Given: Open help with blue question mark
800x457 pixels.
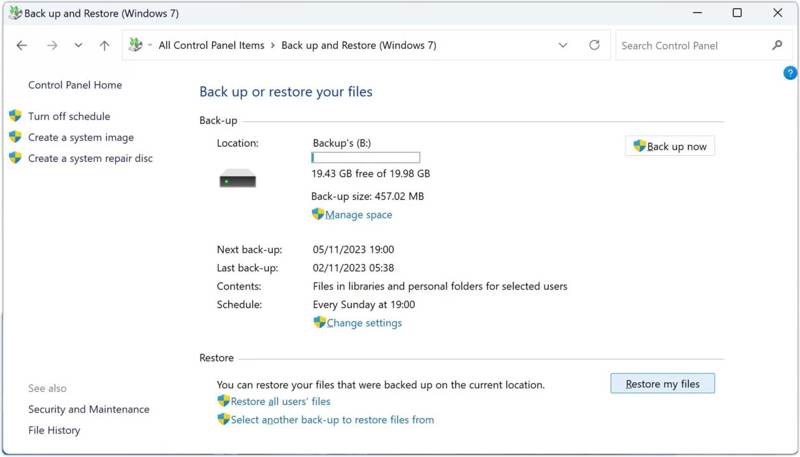Looking at the screenshot, I should [x=790, y=73].
